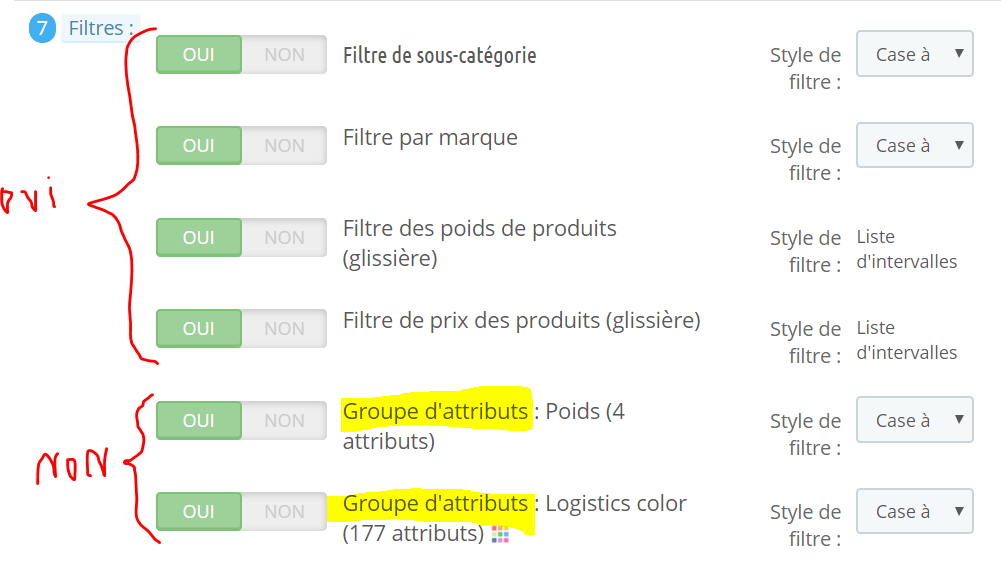Viewport: 1001px width, 564px height.
Task: Disable the Logistics color attribute group filter
Action: coord(284,512)
